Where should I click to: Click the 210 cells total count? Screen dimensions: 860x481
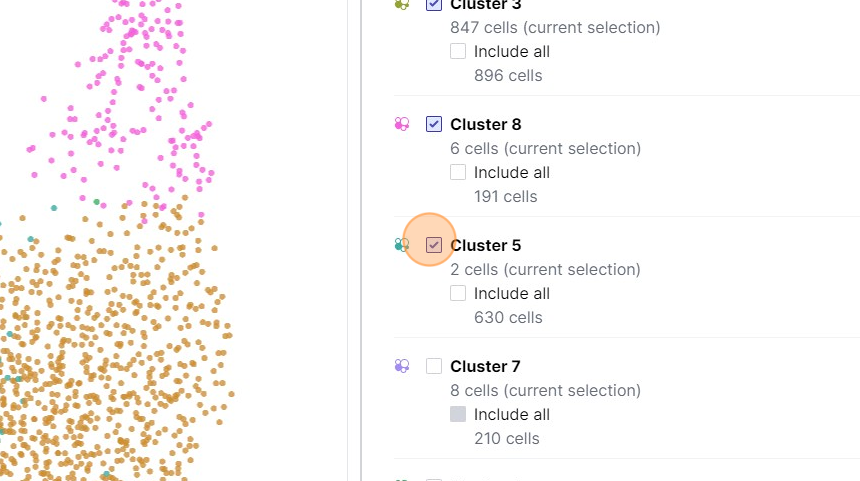click(x=507, y=438)
